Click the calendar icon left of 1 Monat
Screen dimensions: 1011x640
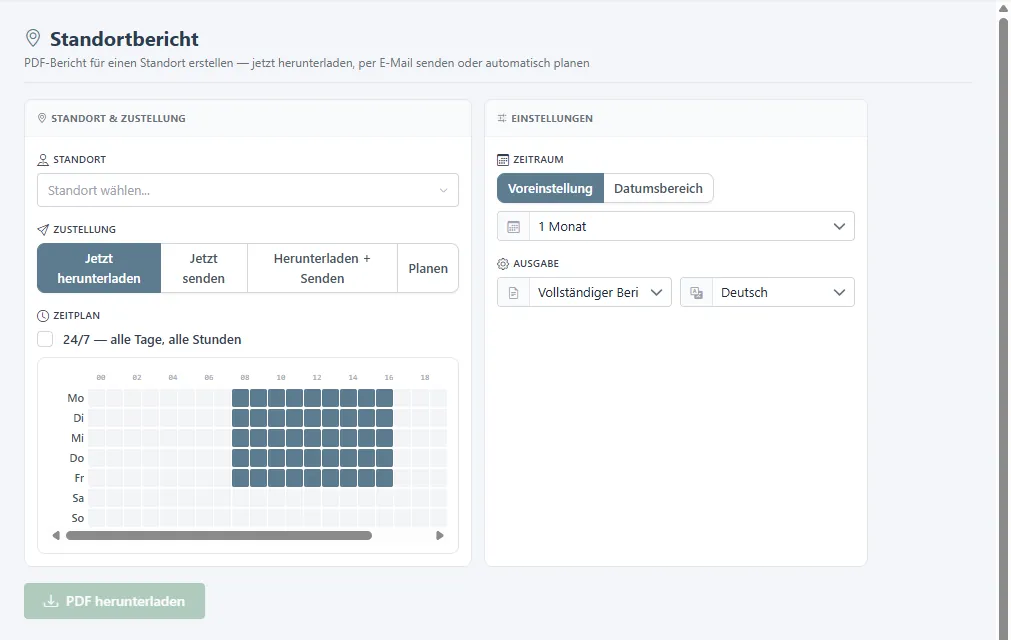[514, 227]
